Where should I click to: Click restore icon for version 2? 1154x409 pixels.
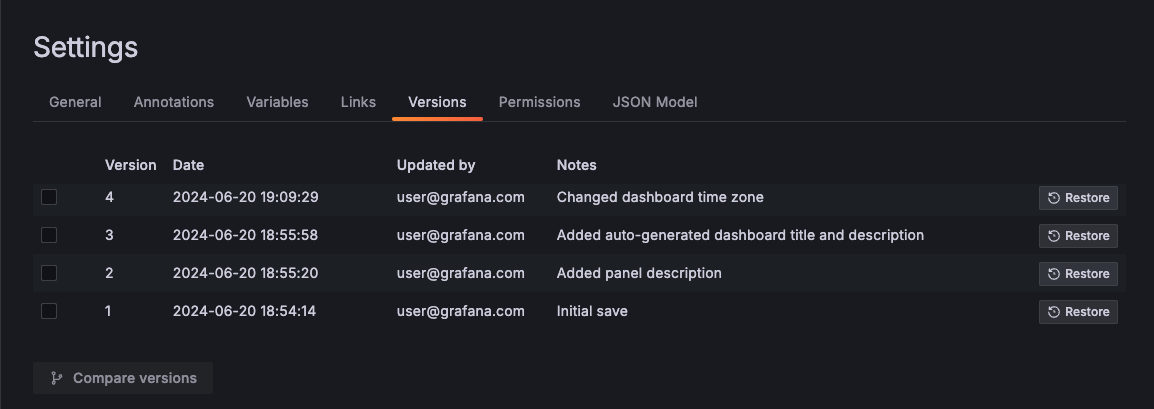coord(1054,274)
